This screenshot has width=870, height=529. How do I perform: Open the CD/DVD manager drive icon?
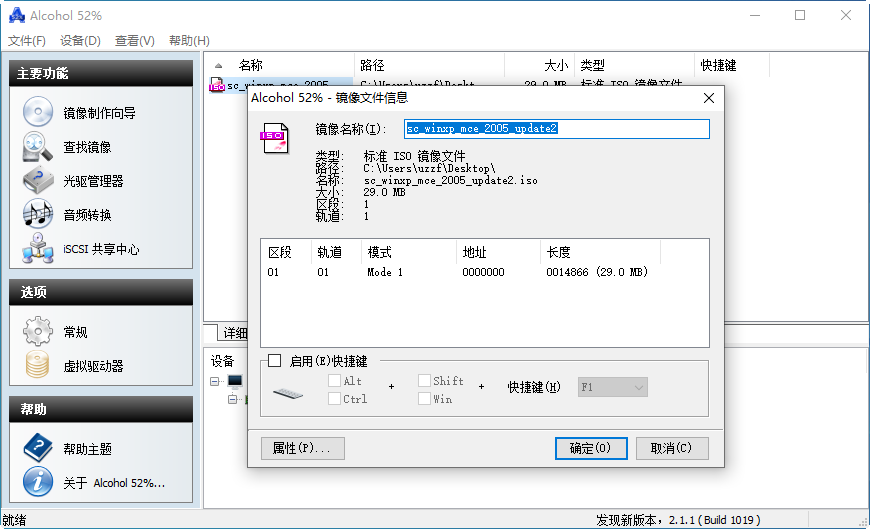[x=38, y=180]
